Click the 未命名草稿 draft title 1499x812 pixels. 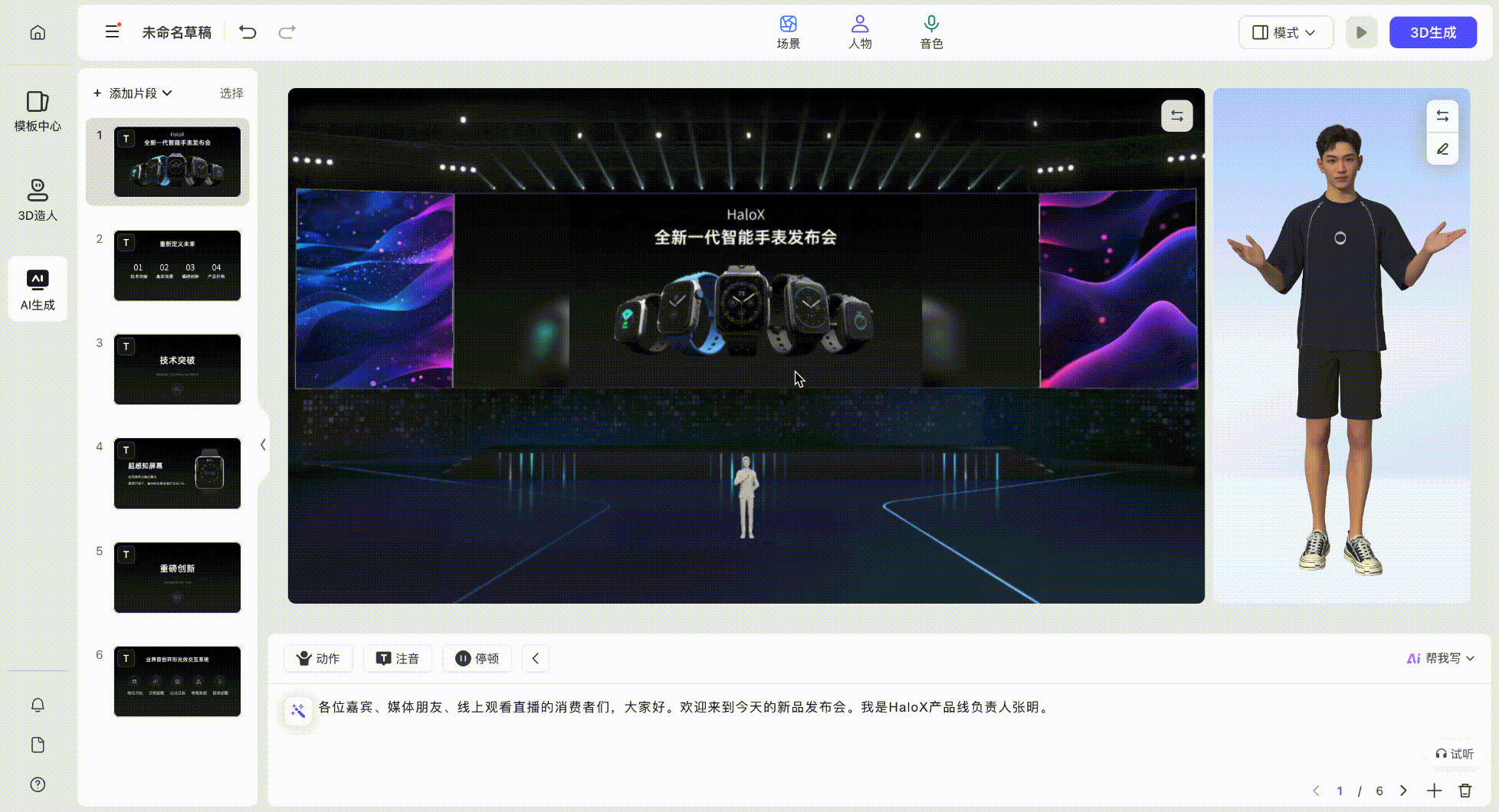[176, 32]
